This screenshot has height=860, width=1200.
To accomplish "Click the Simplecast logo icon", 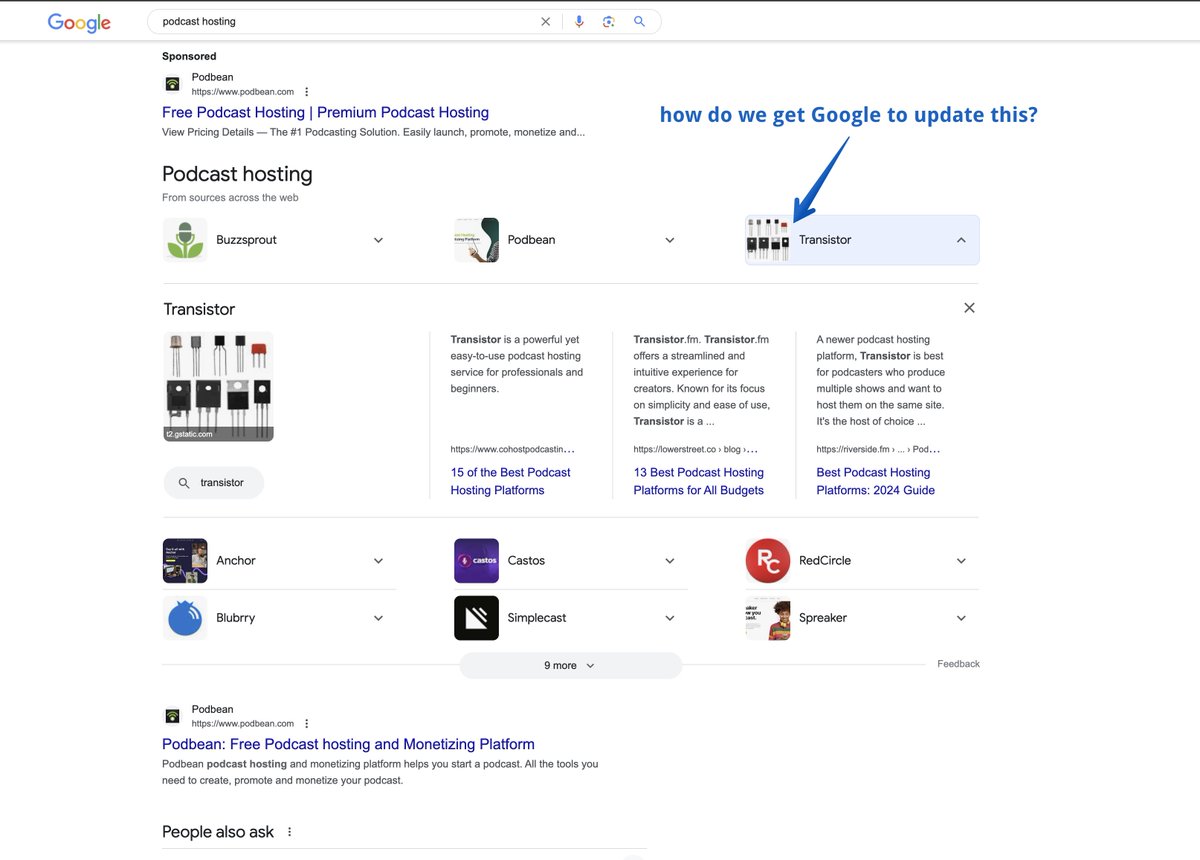I will point(476,618).
